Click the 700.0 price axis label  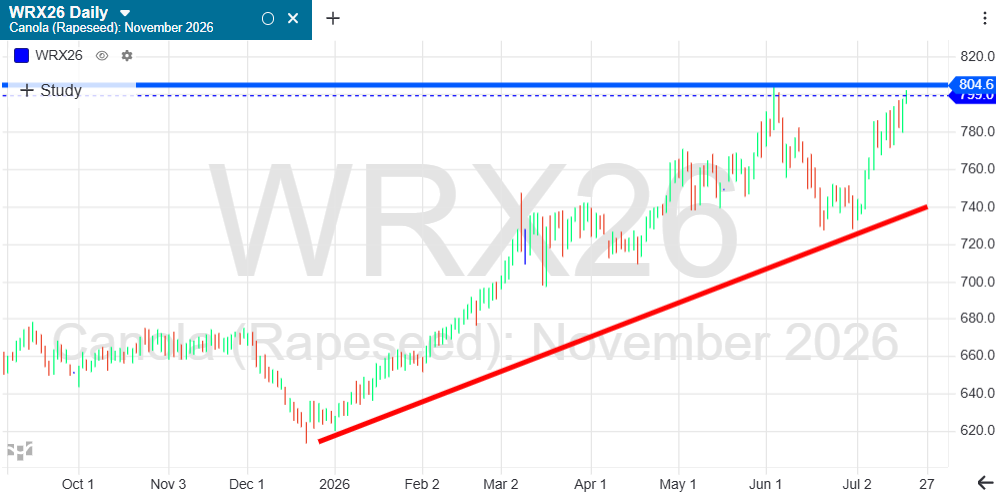tap(977, 281)
